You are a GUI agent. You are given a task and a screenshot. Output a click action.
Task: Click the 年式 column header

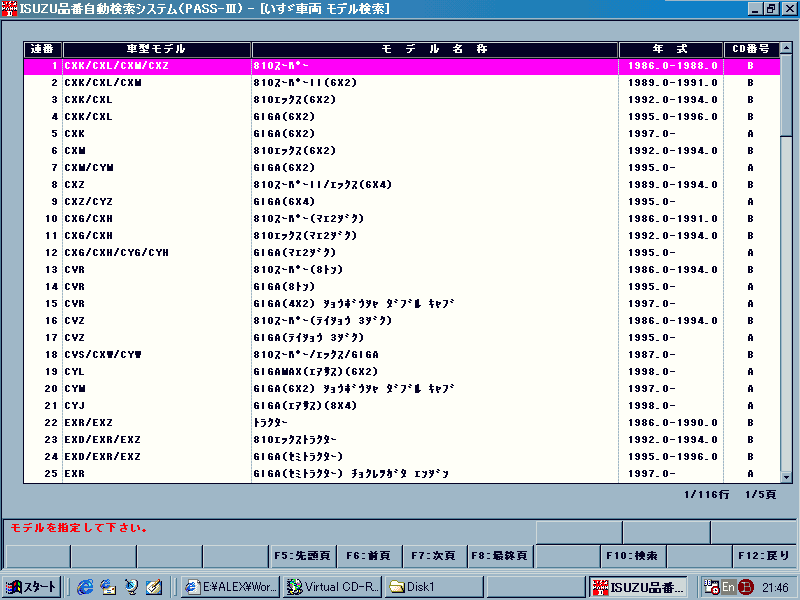671,49
